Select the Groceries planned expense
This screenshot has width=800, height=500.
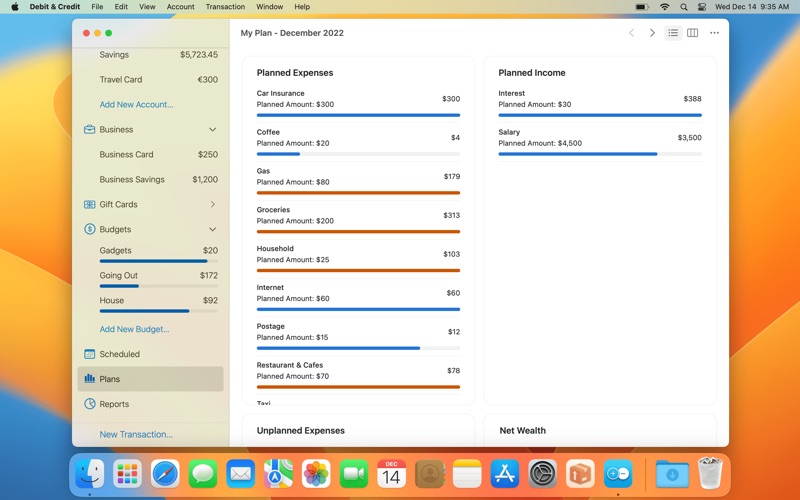click(x=358, y=220)
